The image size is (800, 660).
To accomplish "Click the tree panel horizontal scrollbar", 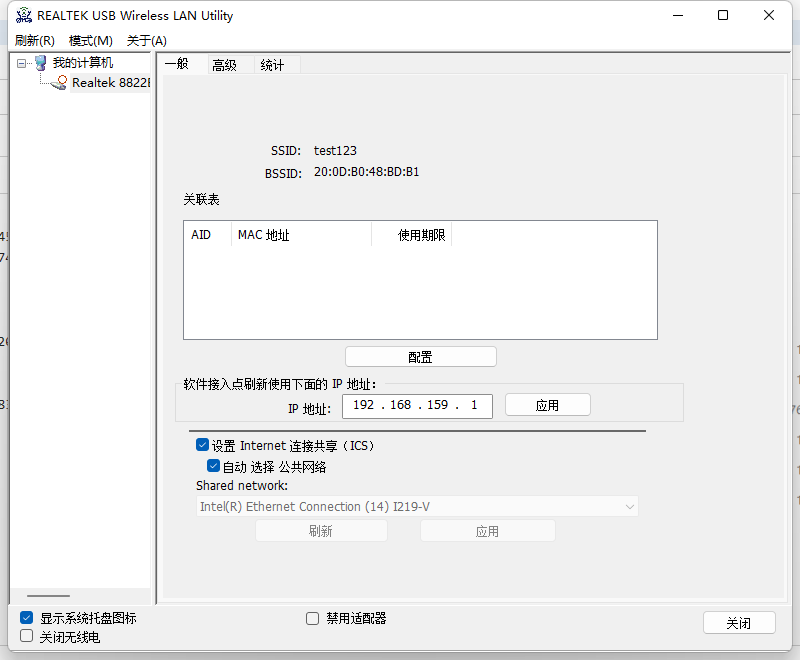I will coord(48,596).
